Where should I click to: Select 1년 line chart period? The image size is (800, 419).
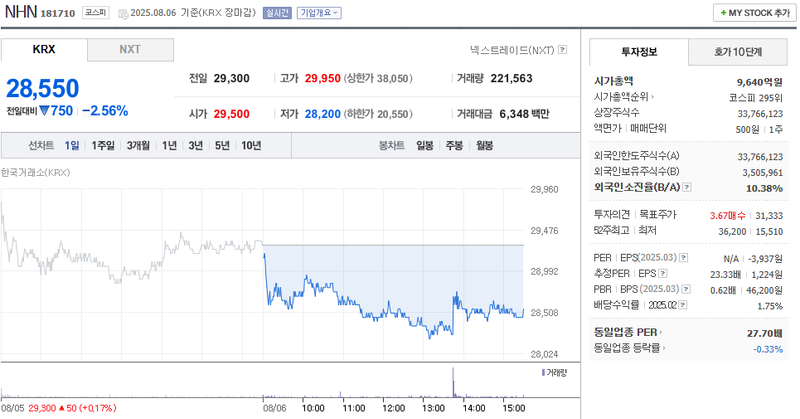pos(169,146)
